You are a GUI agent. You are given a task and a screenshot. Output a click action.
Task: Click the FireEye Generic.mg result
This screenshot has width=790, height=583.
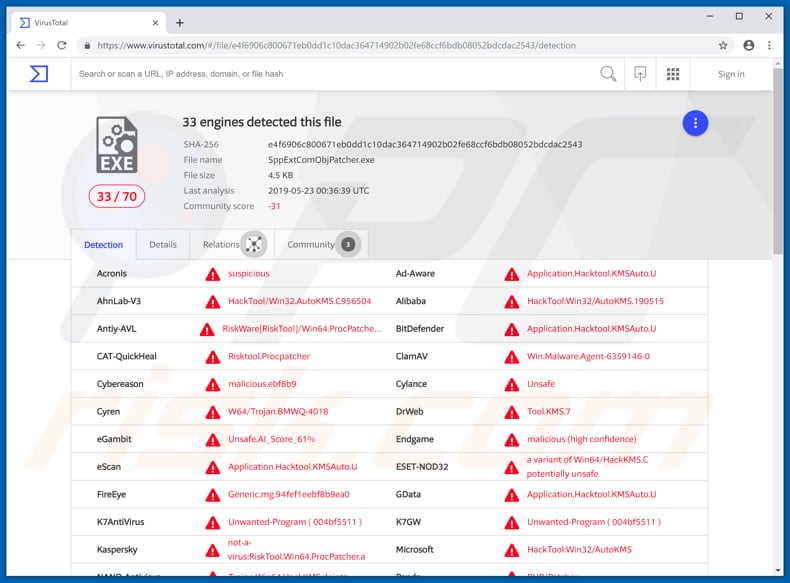click(x=288, y=494)
